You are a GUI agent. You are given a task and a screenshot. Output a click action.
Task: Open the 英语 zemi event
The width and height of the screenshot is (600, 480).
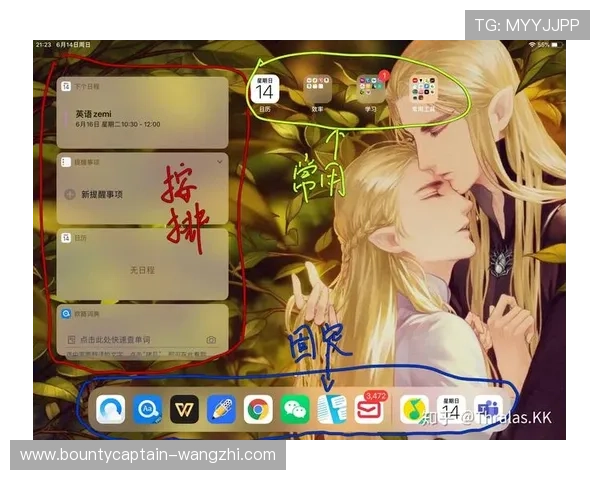tap(142, 119)
